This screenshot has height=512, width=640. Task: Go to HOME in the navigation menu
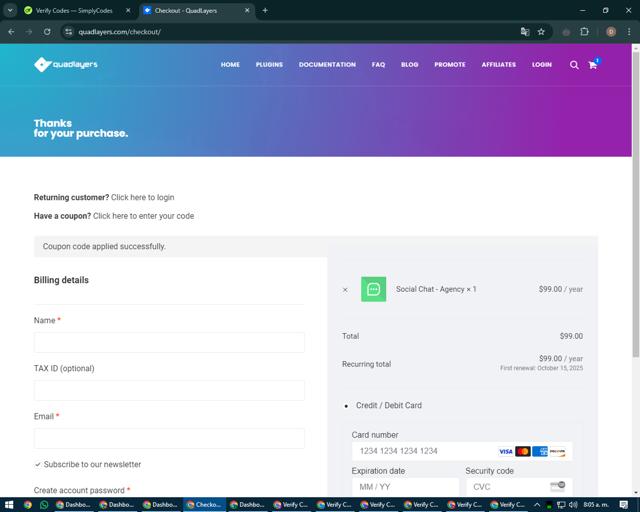[230, 65]
